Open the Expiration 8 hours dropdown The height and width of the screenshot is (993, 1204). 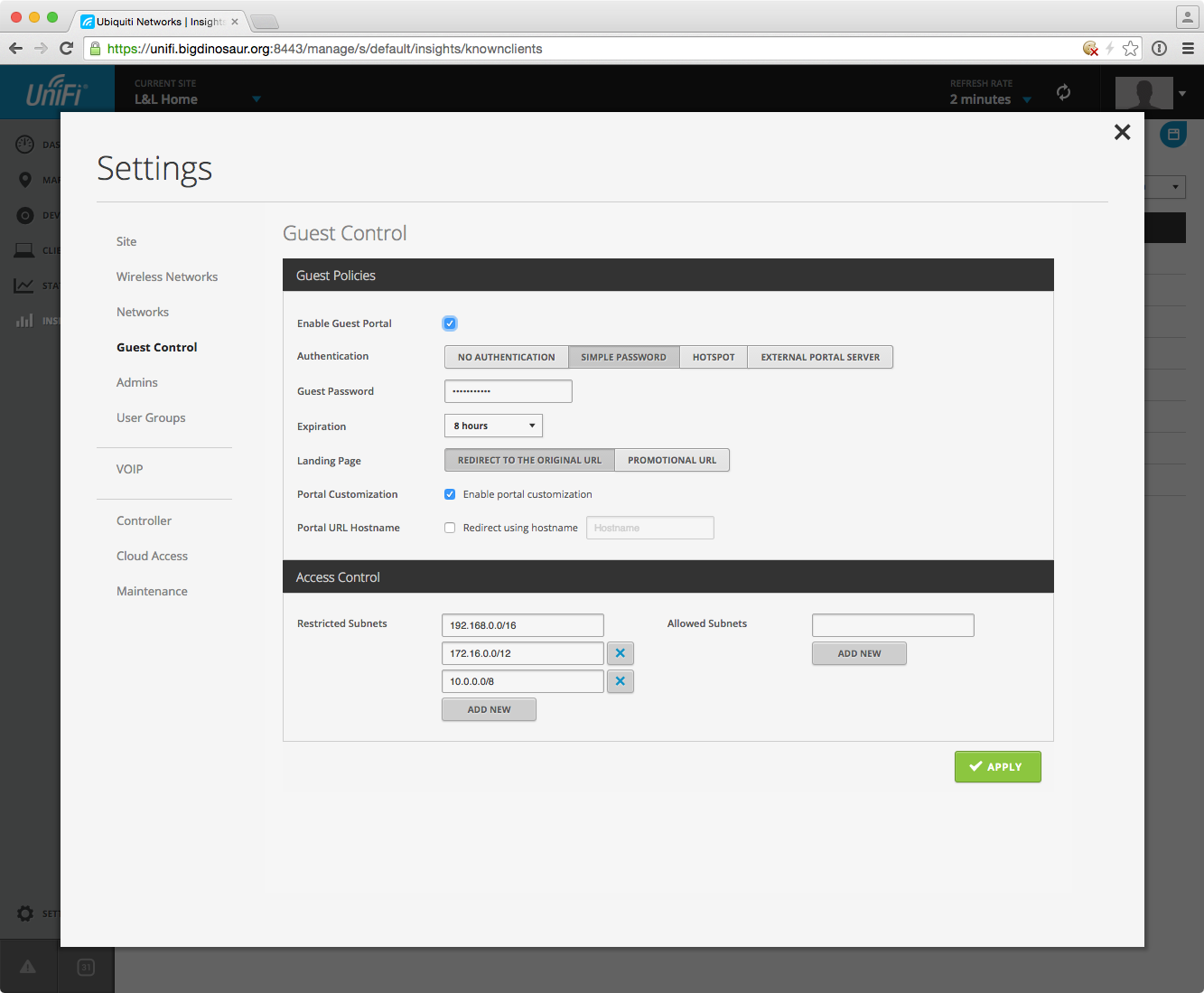click(x=493, y=426)
